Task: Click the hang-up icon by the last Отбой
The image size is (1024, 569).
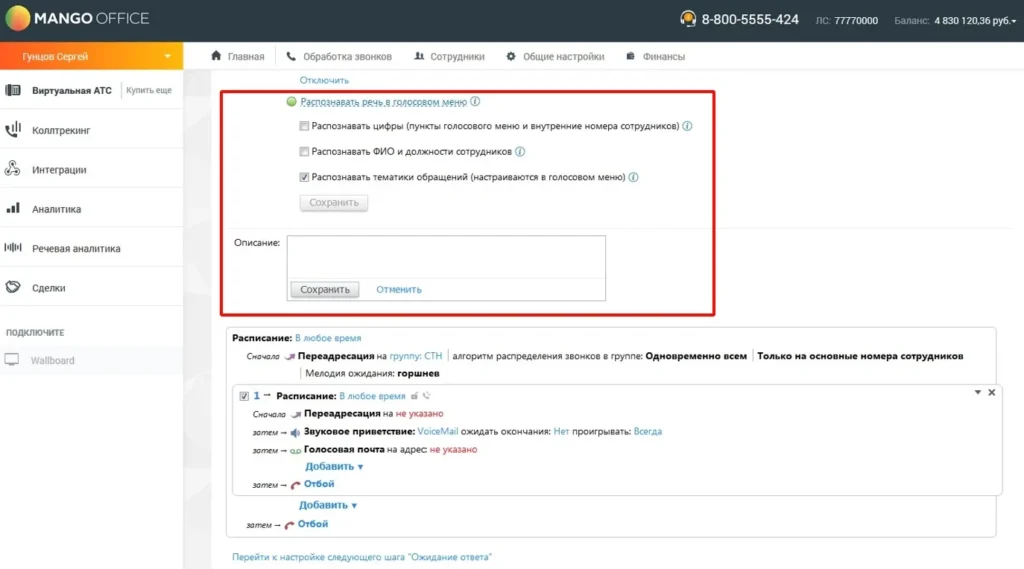Action: click(289, 525)
